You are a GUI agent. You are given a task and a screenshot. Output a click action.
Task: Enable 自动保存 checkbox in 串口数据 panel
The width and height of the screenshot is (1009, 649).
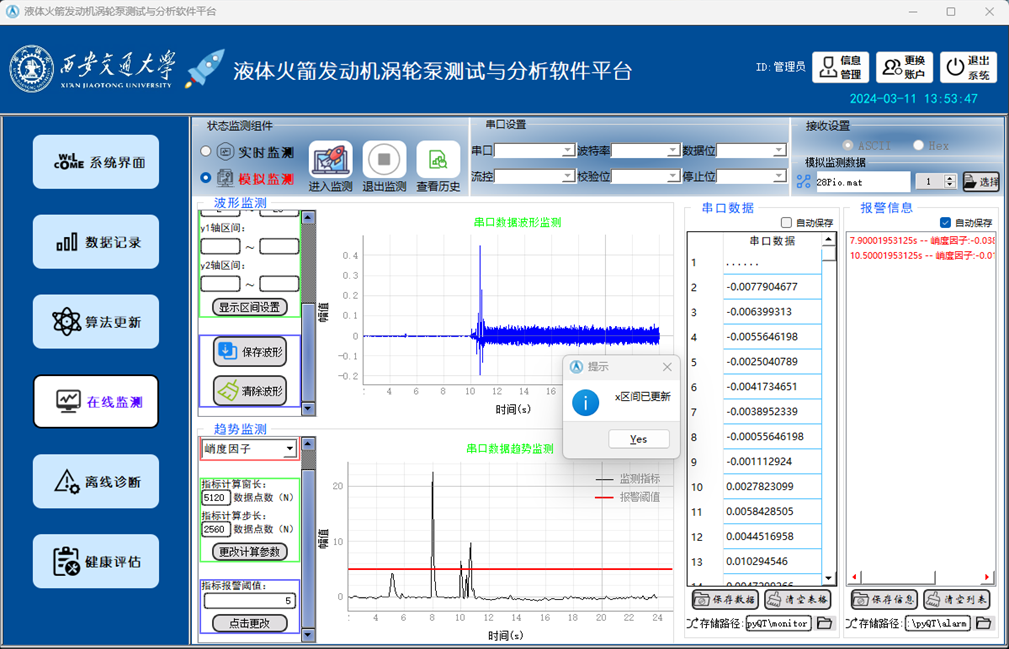(x=786, y=223)
